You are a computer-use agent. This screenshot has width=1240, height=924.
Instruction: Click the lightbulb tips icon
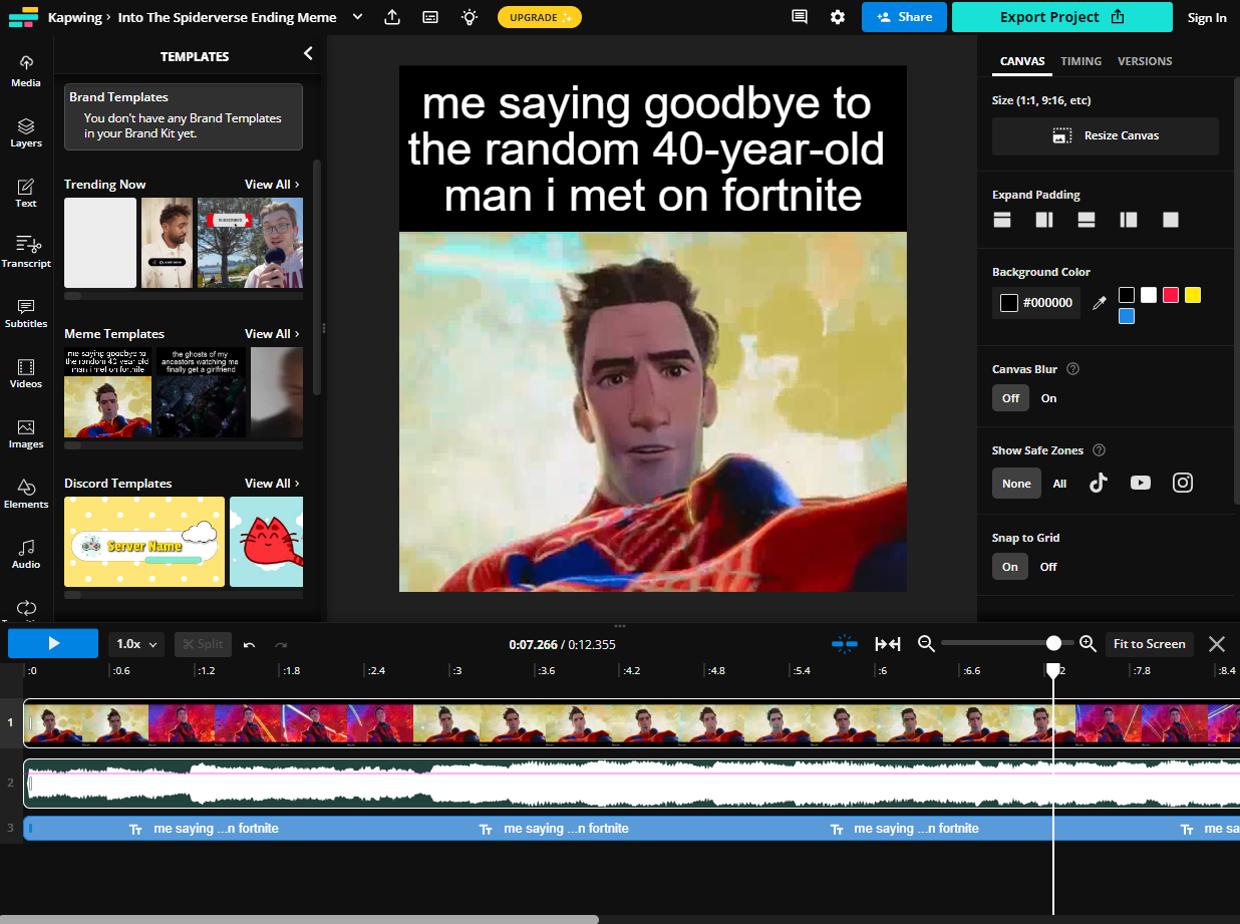point(469,17)
